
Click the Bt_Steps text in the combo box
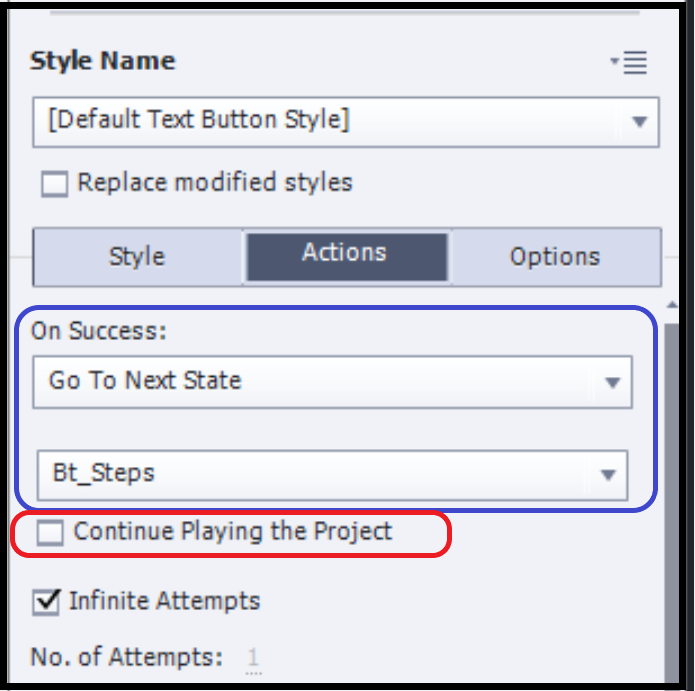coord(101,473)
